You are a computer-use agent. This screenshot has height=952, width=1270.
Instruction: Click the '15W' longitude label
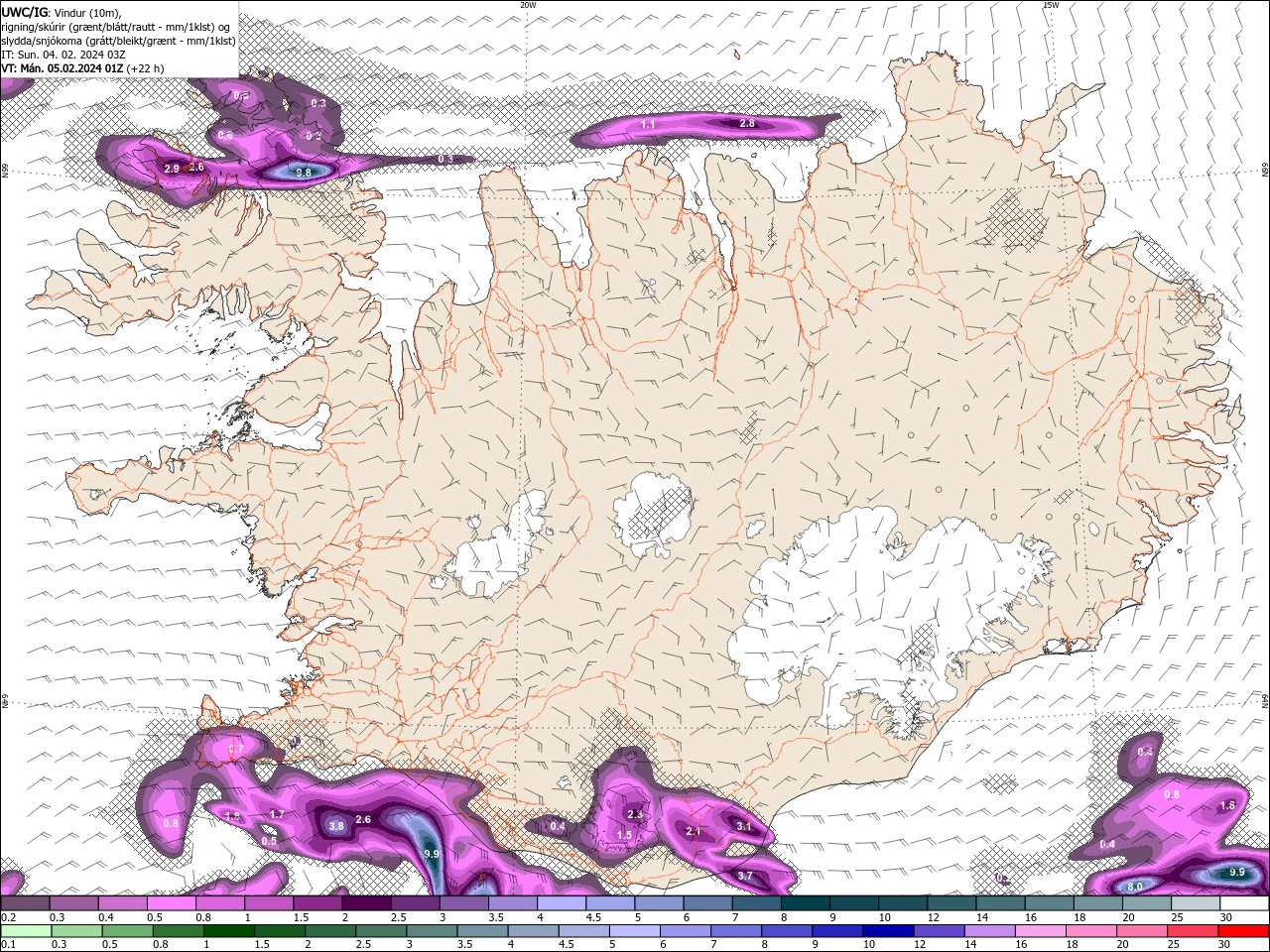pos(1050,5)
